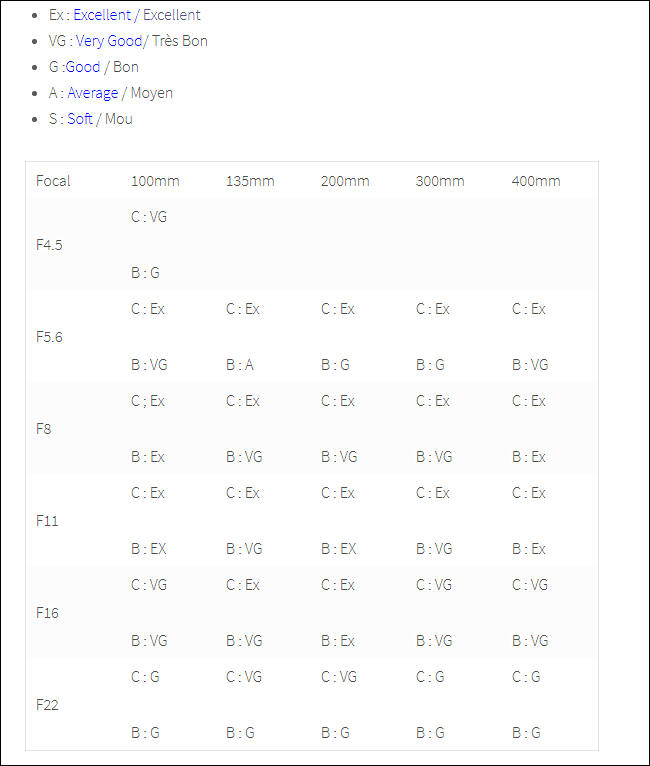Screen dimensions: 650x766
Task: Click the 'B : A' value under 135mm
Action: (x=240, y=365)
